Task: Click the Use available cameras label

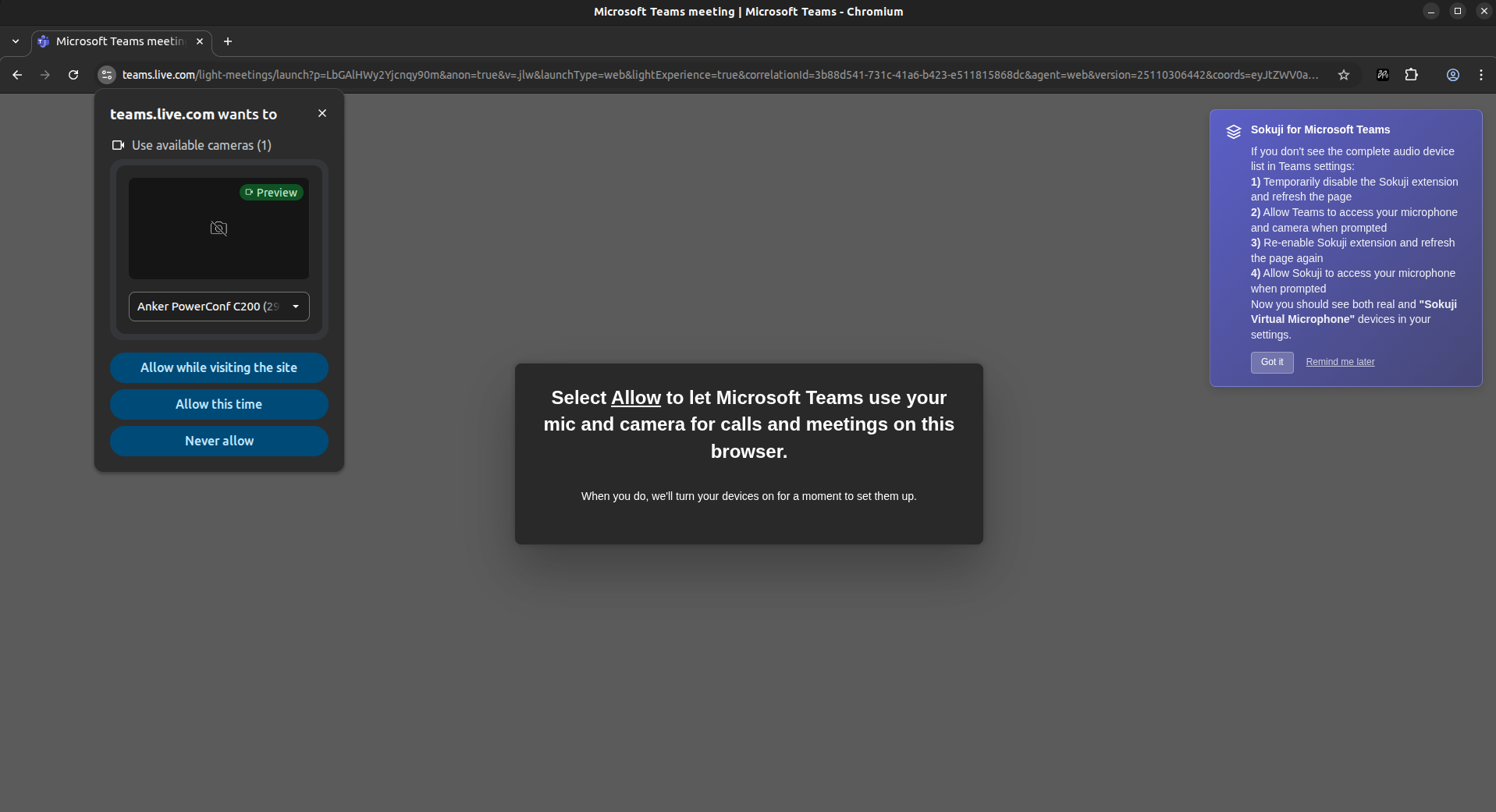Action: pyautogui.click(x=201, y=145)
